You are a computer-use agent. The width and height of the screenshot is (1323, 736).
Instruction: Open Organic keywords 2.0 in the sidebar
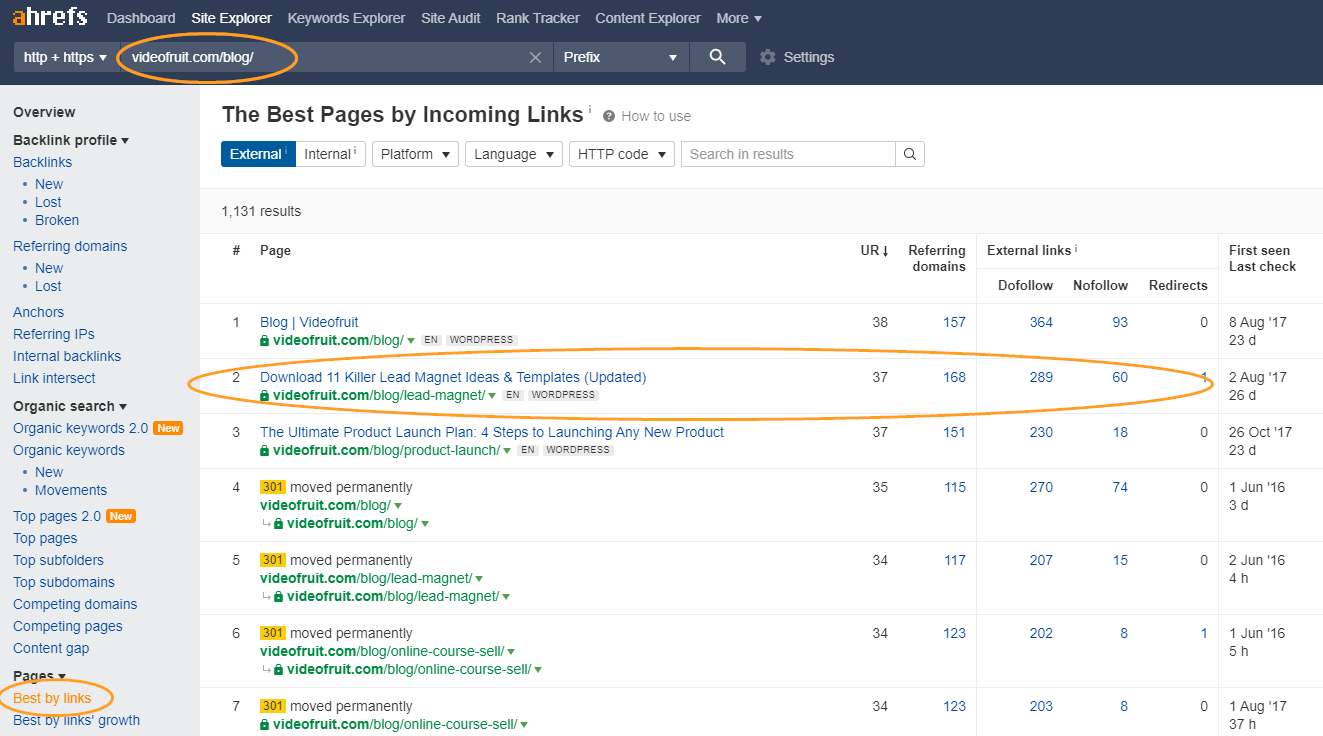[x=80, y=428]
